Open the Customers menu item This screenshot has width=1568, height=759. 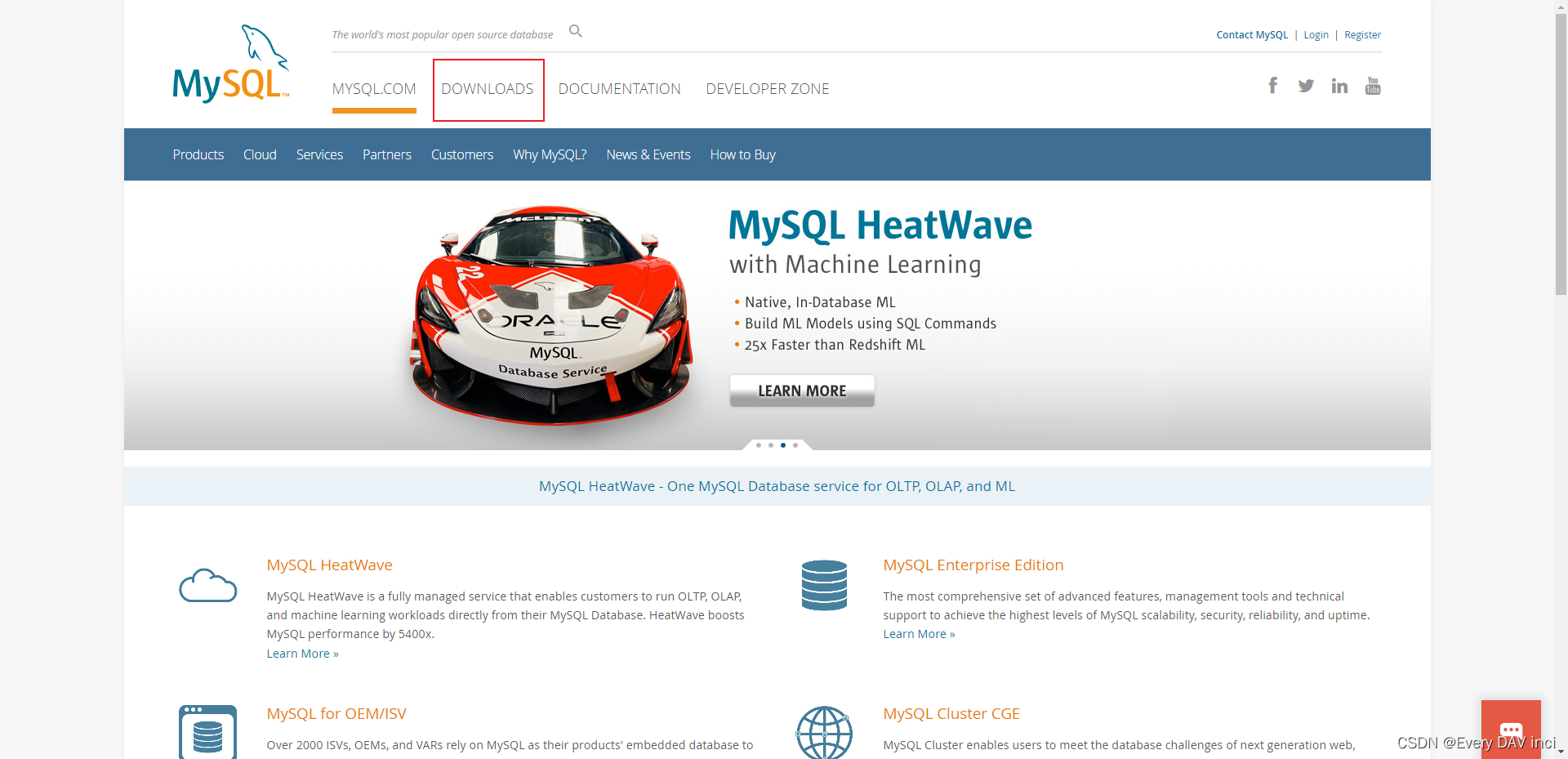coord(462,154)
